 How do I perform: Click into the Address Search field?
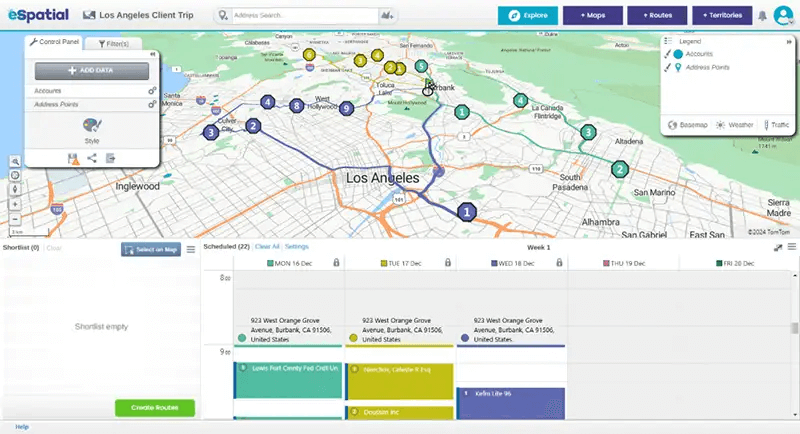305,15
